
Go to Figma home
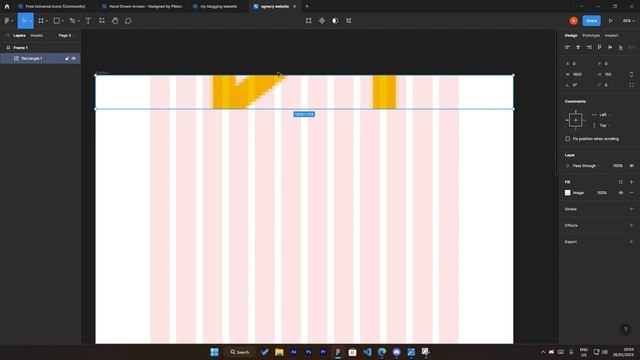coord(7,7)
